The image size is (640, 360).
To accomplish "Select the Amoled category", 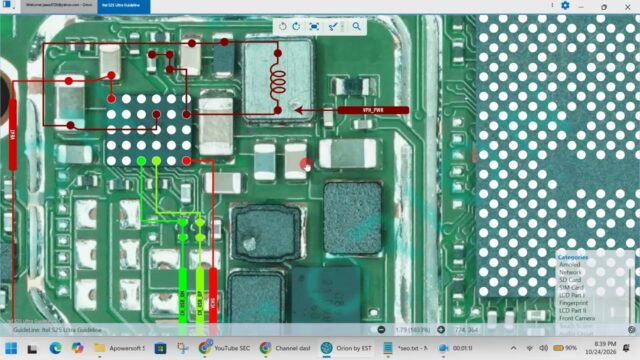I will tap(569, 264).
